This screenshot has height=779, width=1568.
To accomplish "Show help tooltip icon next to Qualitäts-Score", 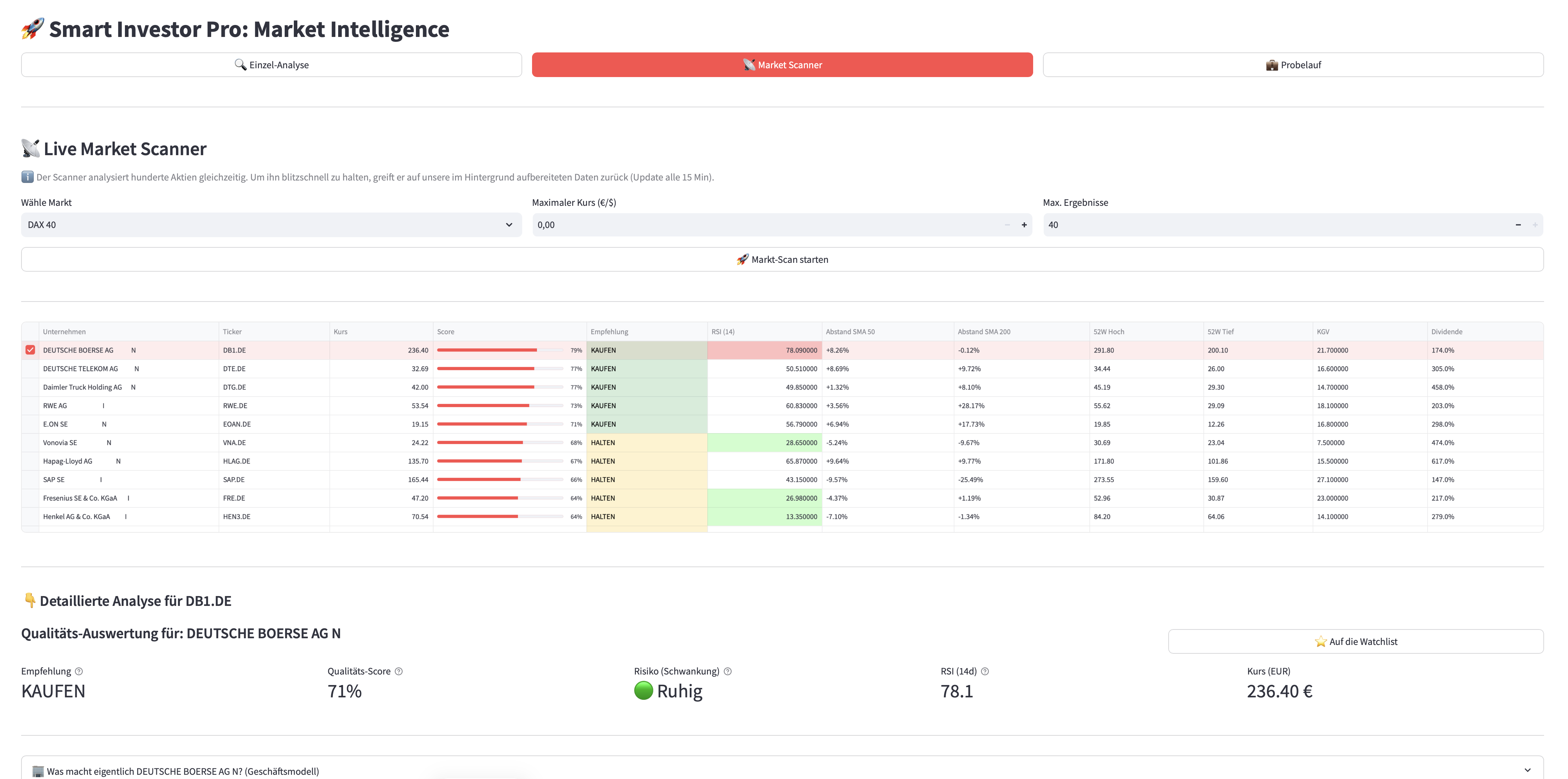I will (399, 671).
